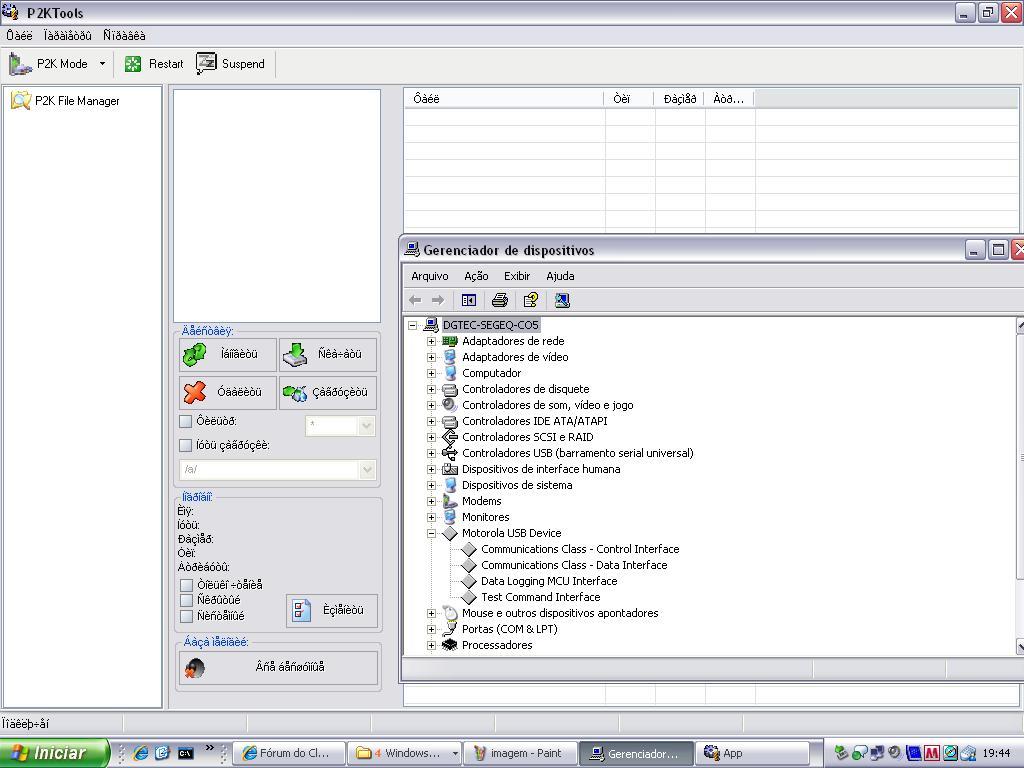Click the Mouse e outros dispositivos icon
This screenshot has height=768, width=1024.
[450, 613]
